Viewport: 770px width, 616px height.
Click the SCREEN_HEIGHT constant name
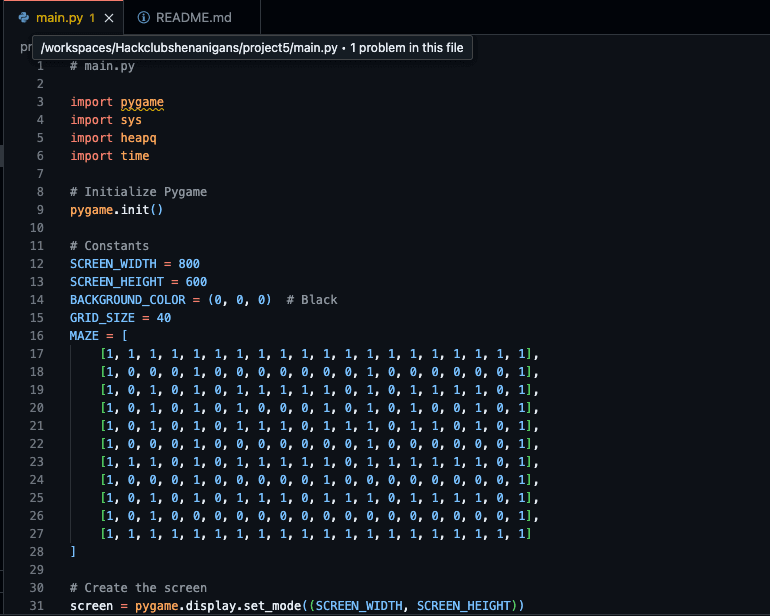coord(117,282)
